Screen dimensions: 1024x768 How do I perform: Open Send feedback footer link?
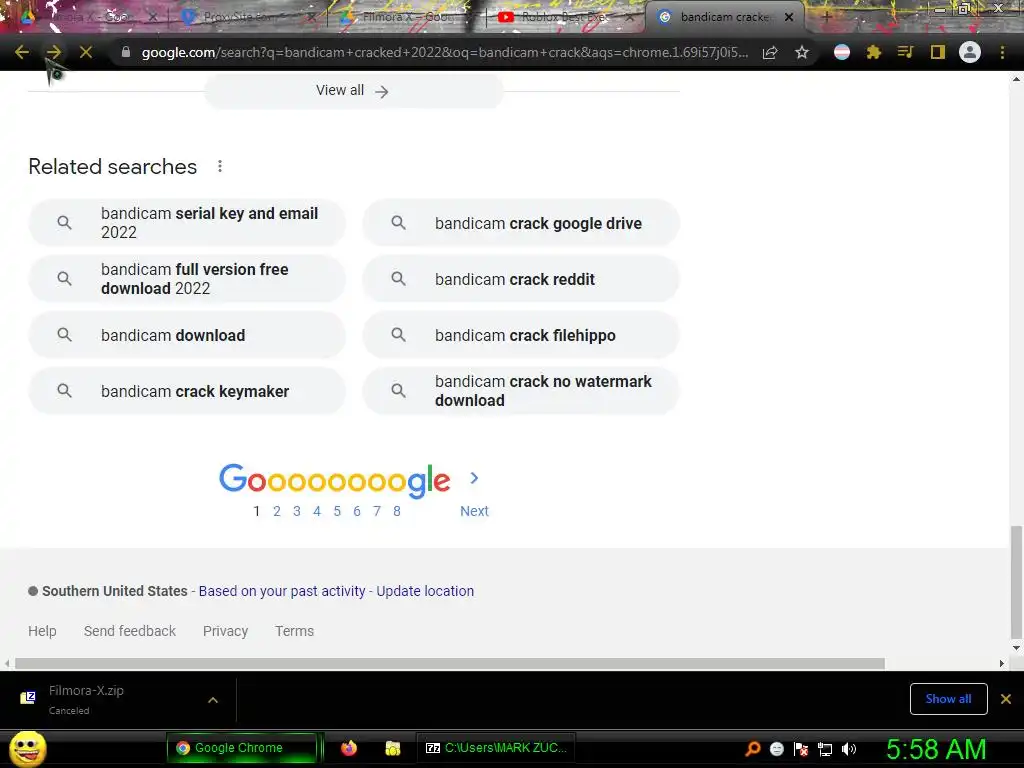[x=130, y=631]
